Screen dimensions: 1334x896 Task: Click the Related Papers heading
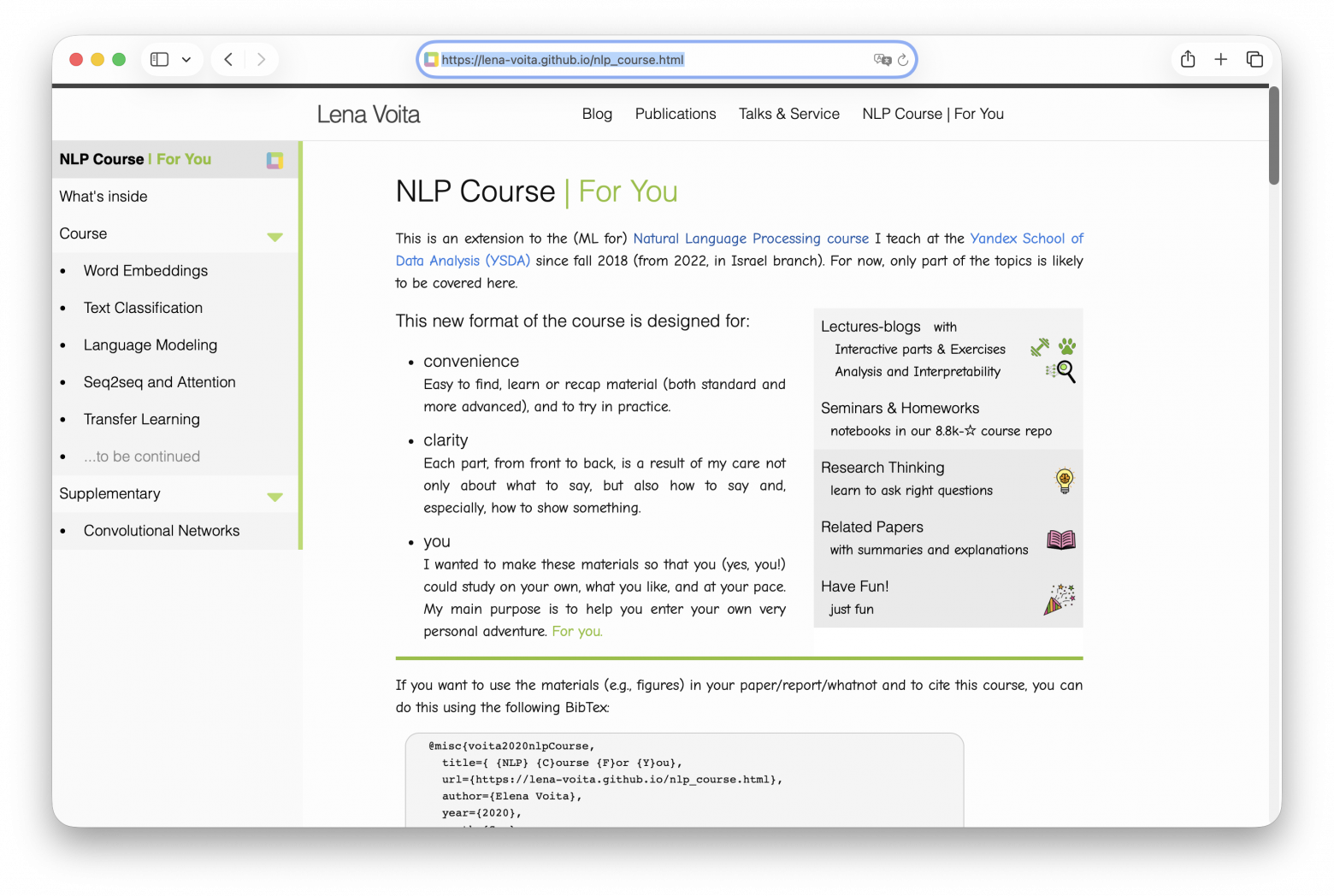tap(872, 528)
